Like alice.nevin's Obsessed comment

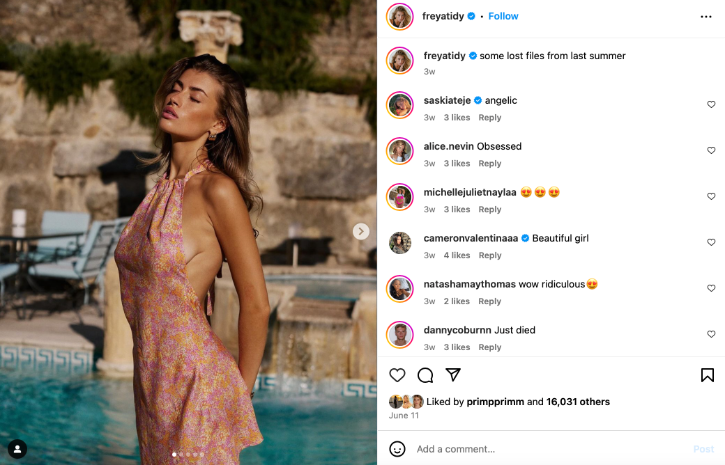point(711,150)
